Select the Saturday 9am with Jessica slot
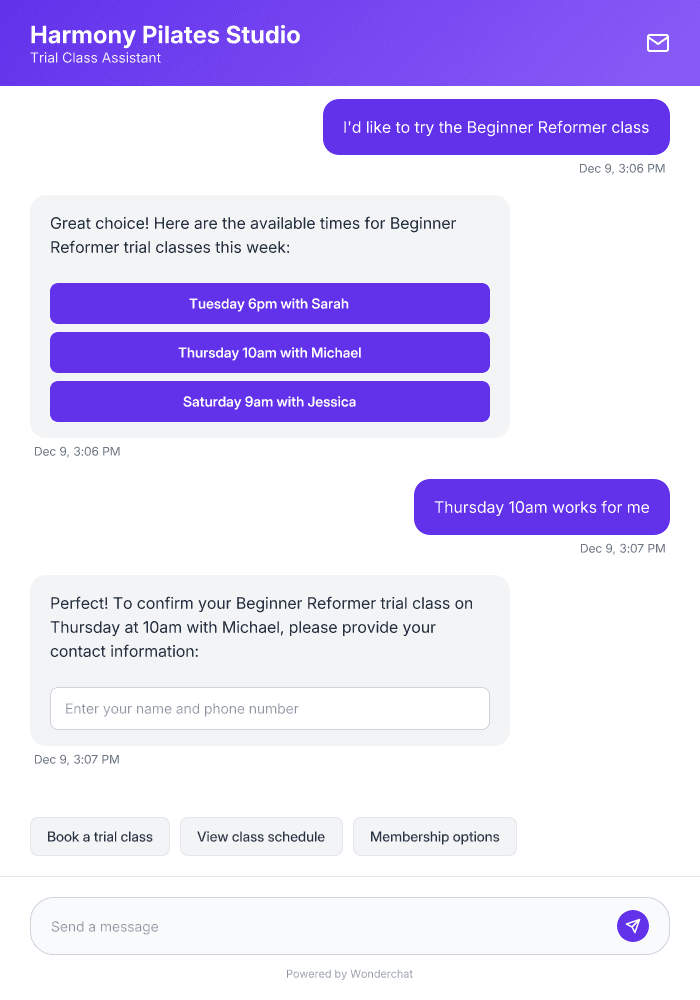The image size is (700, 1000). (x=269, y=401)
